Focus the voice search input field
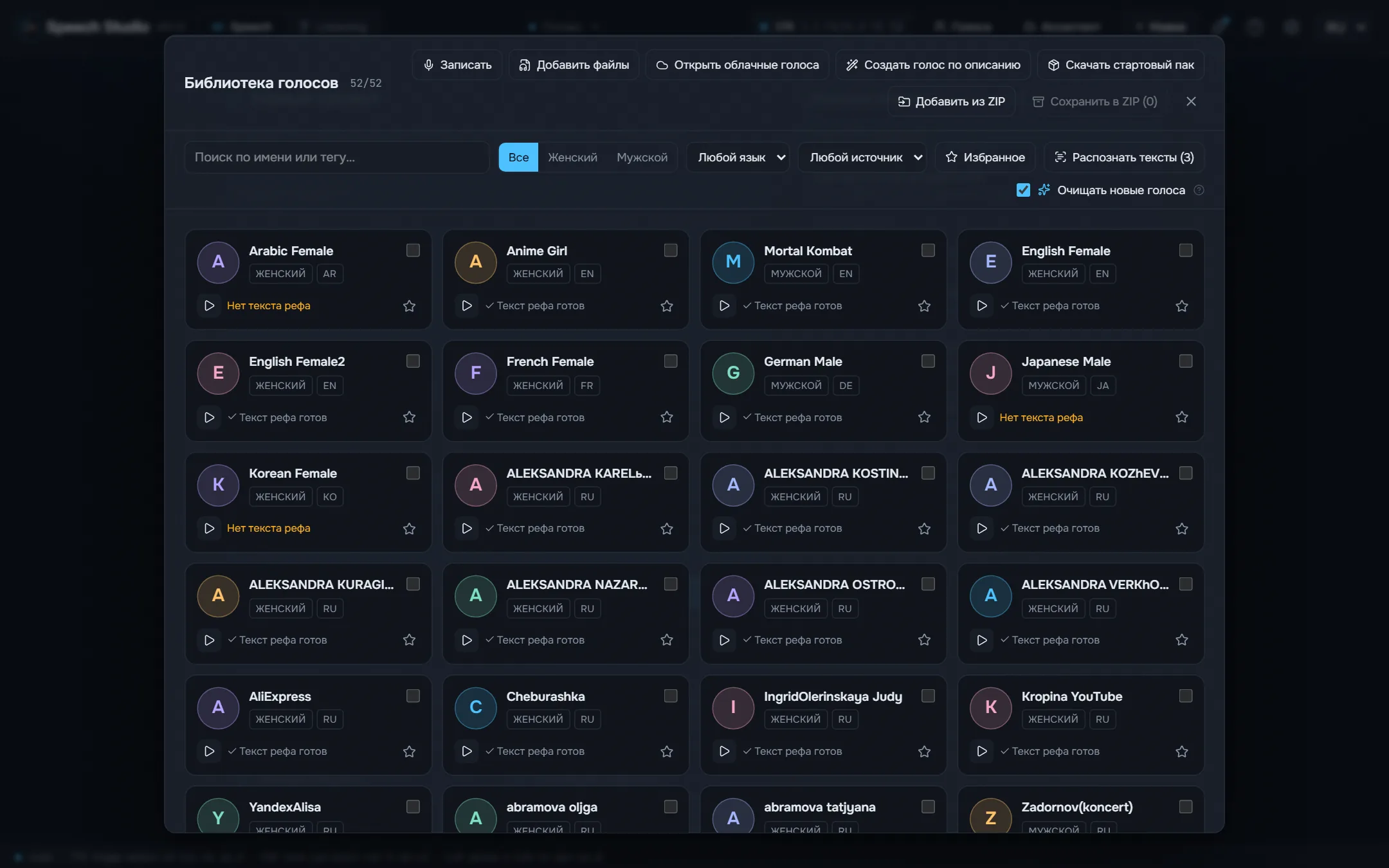Viewport: 1389px width, 868px height. coord(337,158)
